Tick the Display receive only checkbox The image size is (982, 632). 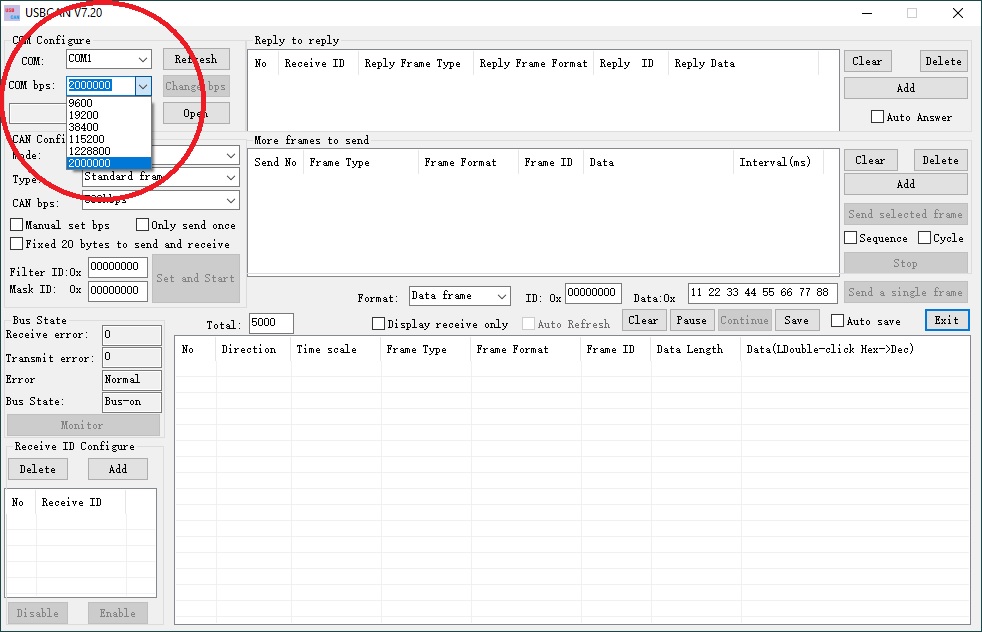(378, 324)
